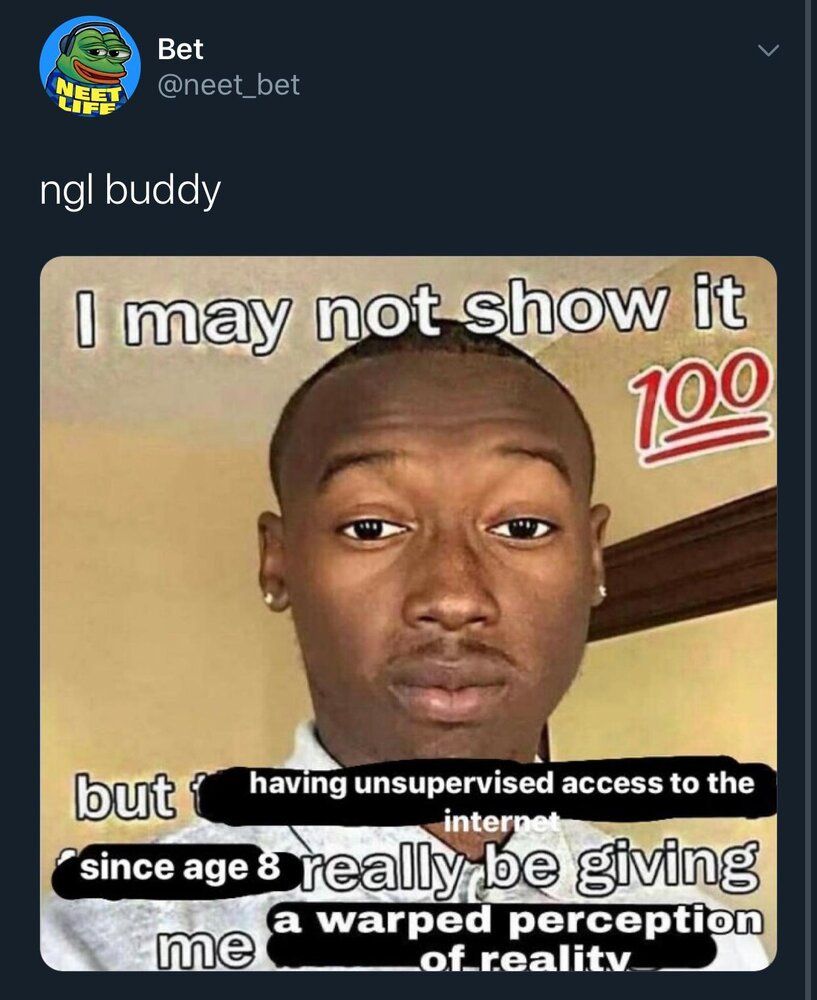This screenshot has height=1000, width=817.
Task: Click the of reality text at bottom
Action: pyautogui.click(x=524, y=959)
